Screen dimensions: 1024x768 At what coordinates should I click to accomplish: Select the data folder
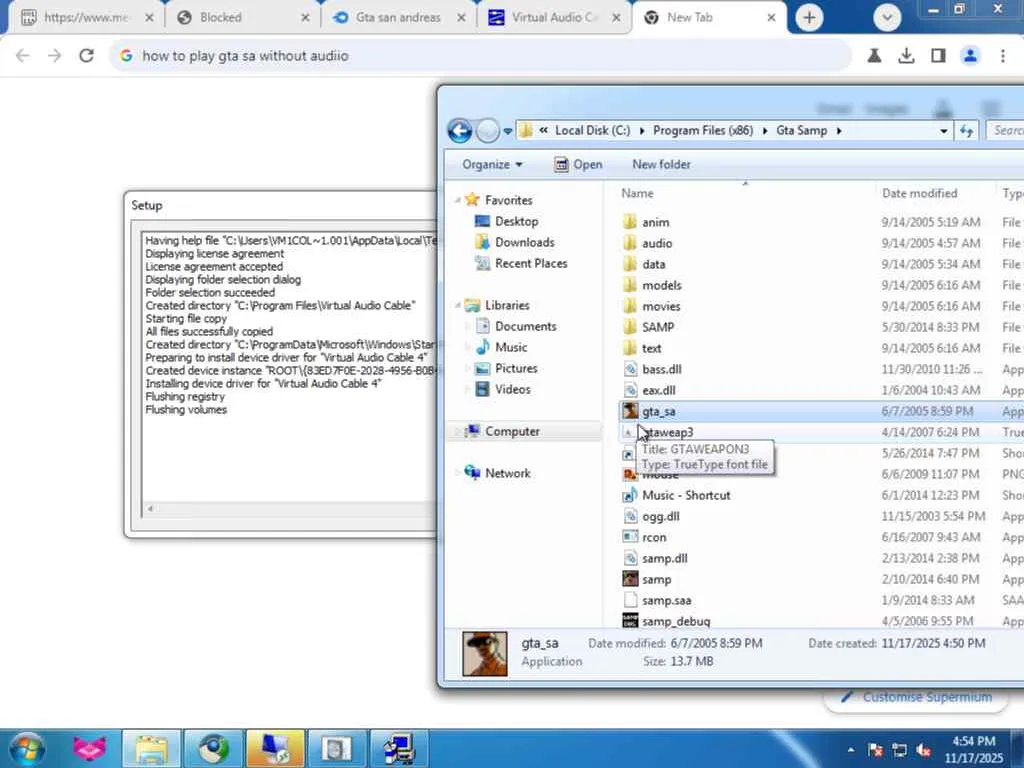tap(653, 264)
